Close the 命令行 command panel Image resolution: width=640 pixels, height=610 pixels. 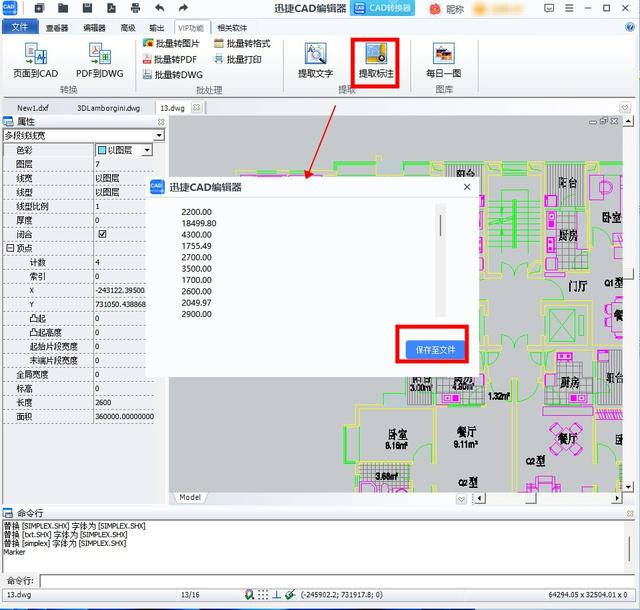[x=630, y=514]
